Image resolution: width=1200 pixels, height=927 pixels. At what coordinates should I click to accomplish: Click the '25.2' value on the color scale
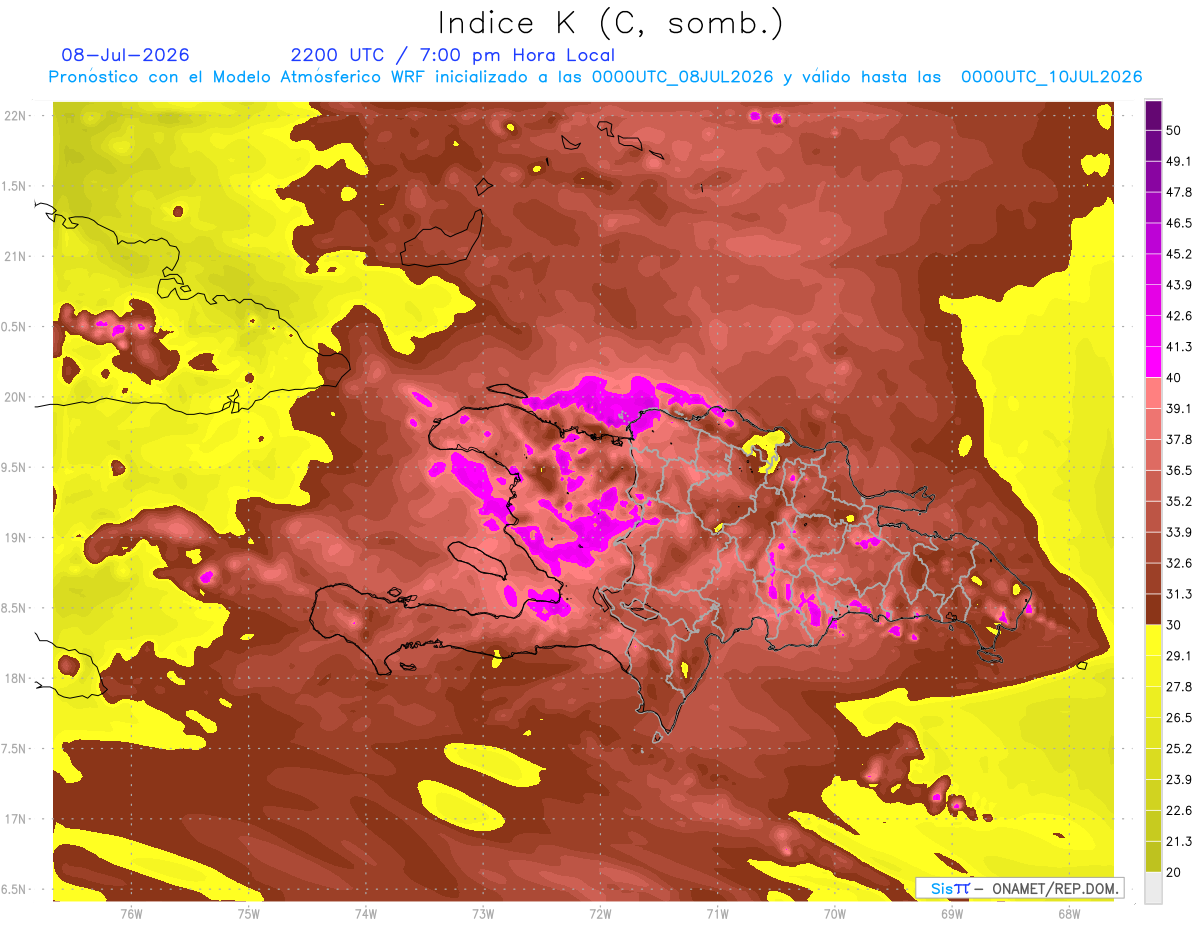[1179, 748]
